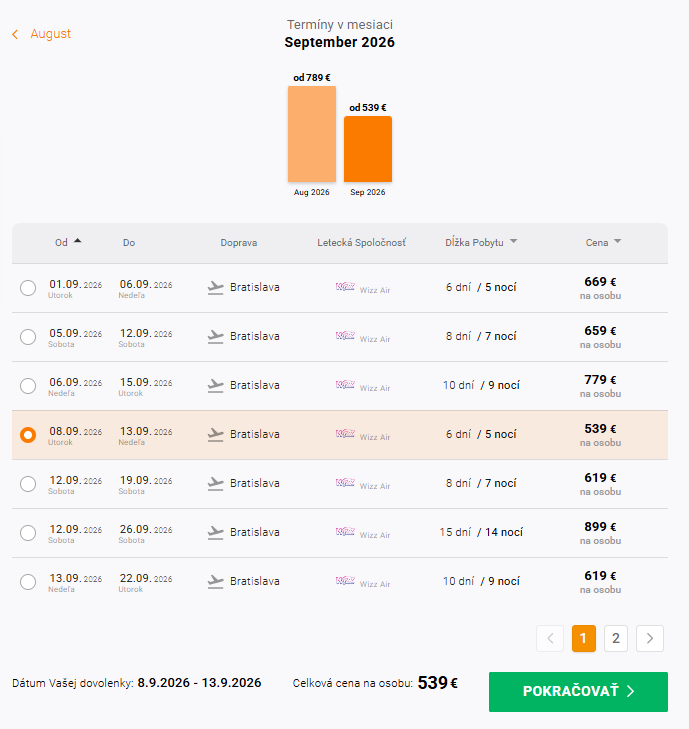The height and width of the screenshot is (729, 689).
Task: Choose the 06.09–15.09 term radio button
Action: pos(28,386)
